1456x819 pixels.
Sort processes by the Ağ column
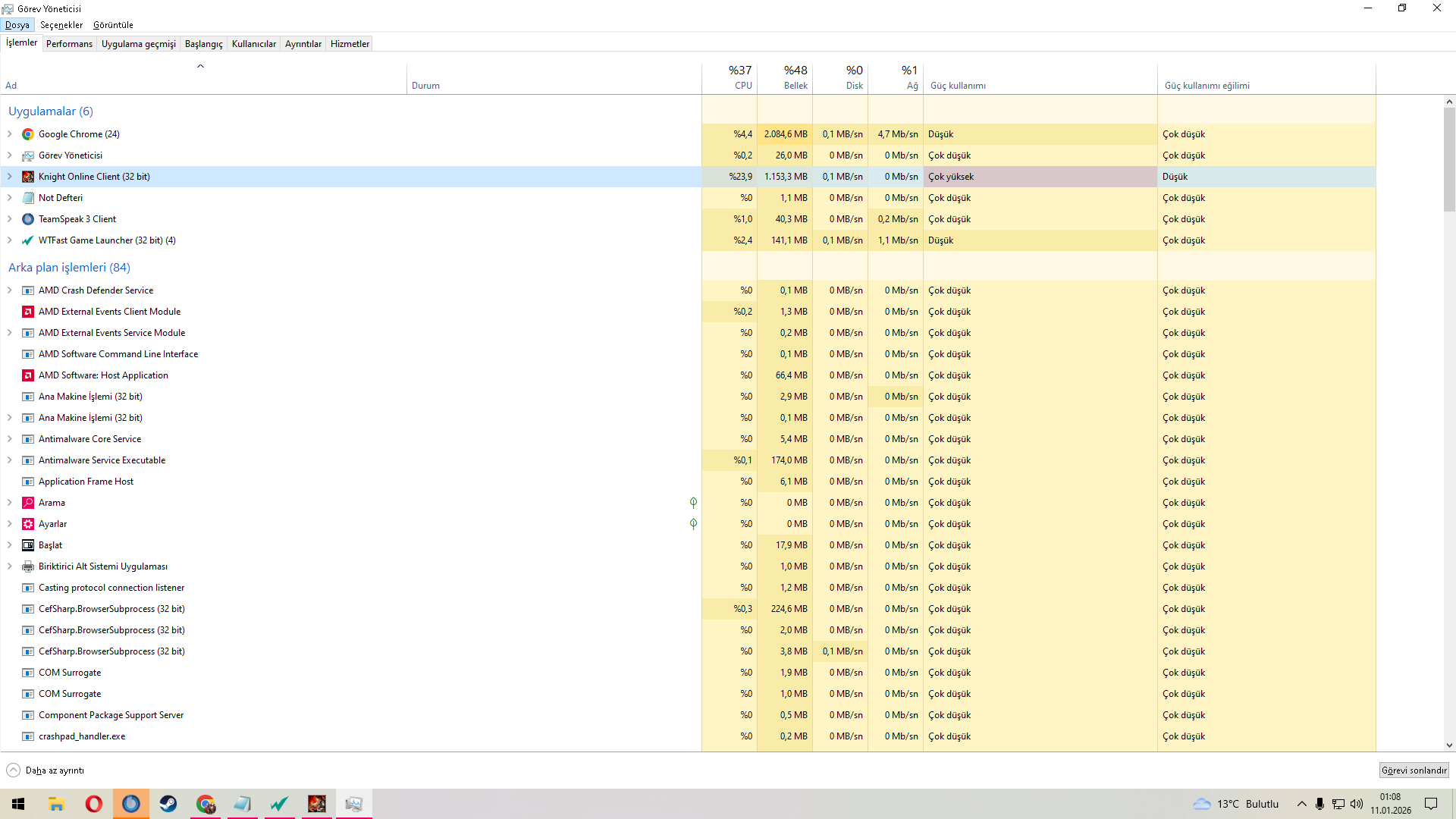point(896,78)
